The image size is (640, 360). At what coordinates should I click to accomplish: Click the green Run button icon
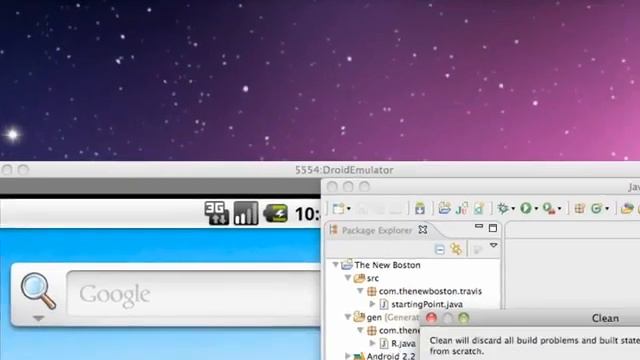[x=526, y=209]
